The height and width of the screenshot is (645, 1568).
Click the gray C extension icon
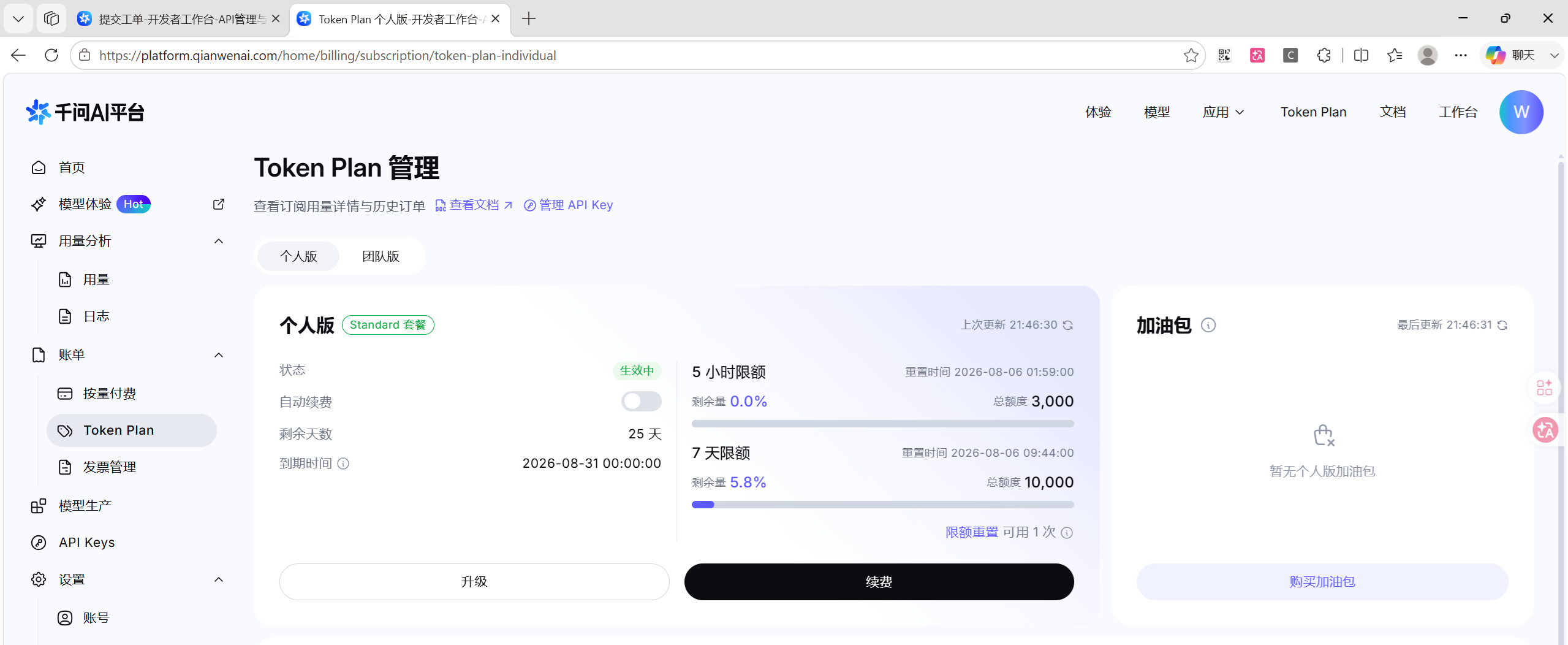point(1290,55)
